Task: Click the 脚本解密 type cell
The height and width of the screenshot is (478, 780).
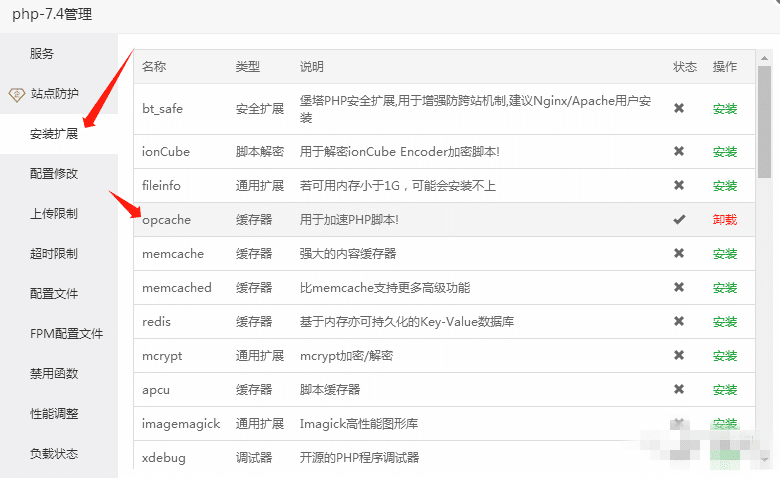Action: (260, 152)
